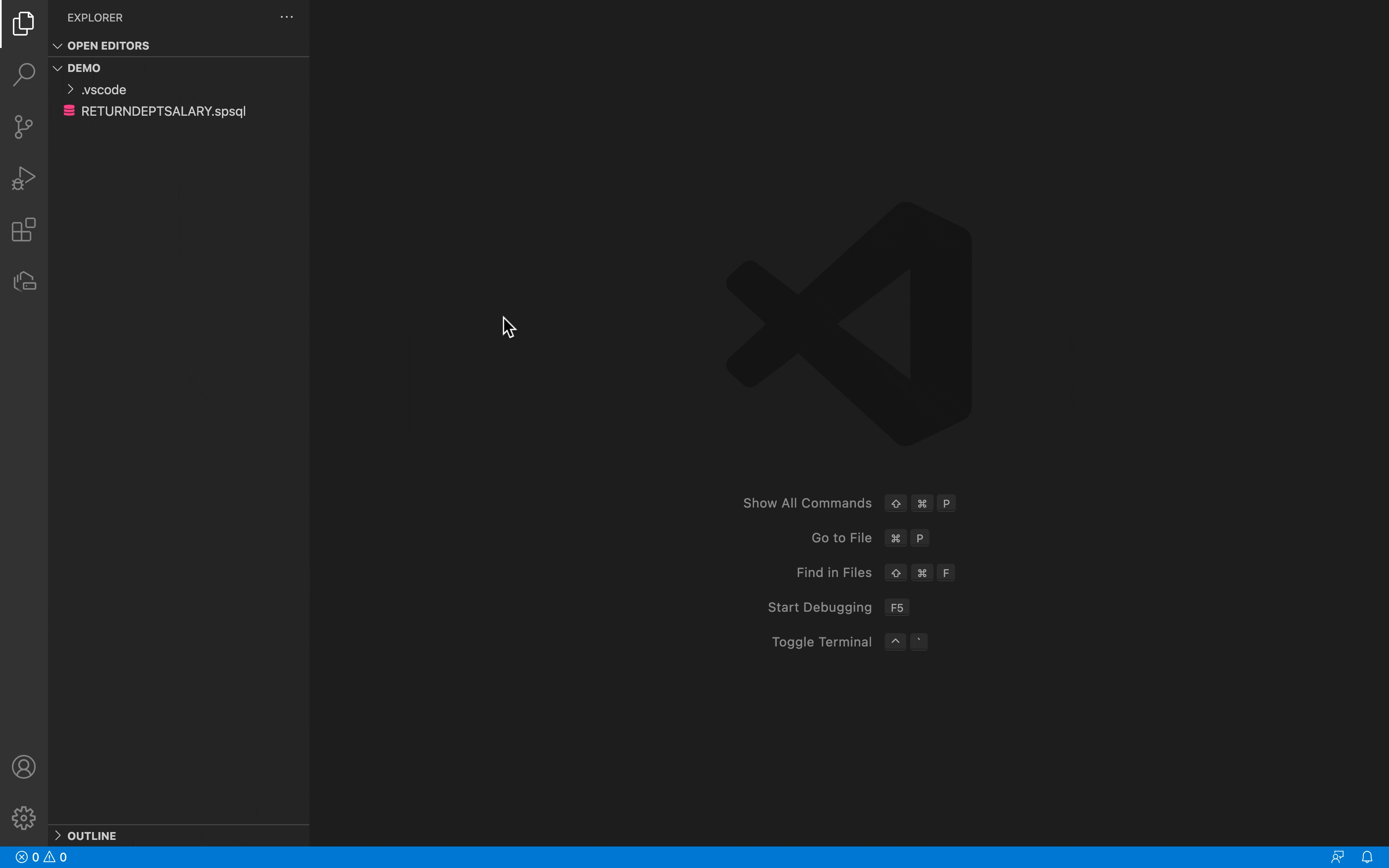Click the Show All Commands label

807,503
